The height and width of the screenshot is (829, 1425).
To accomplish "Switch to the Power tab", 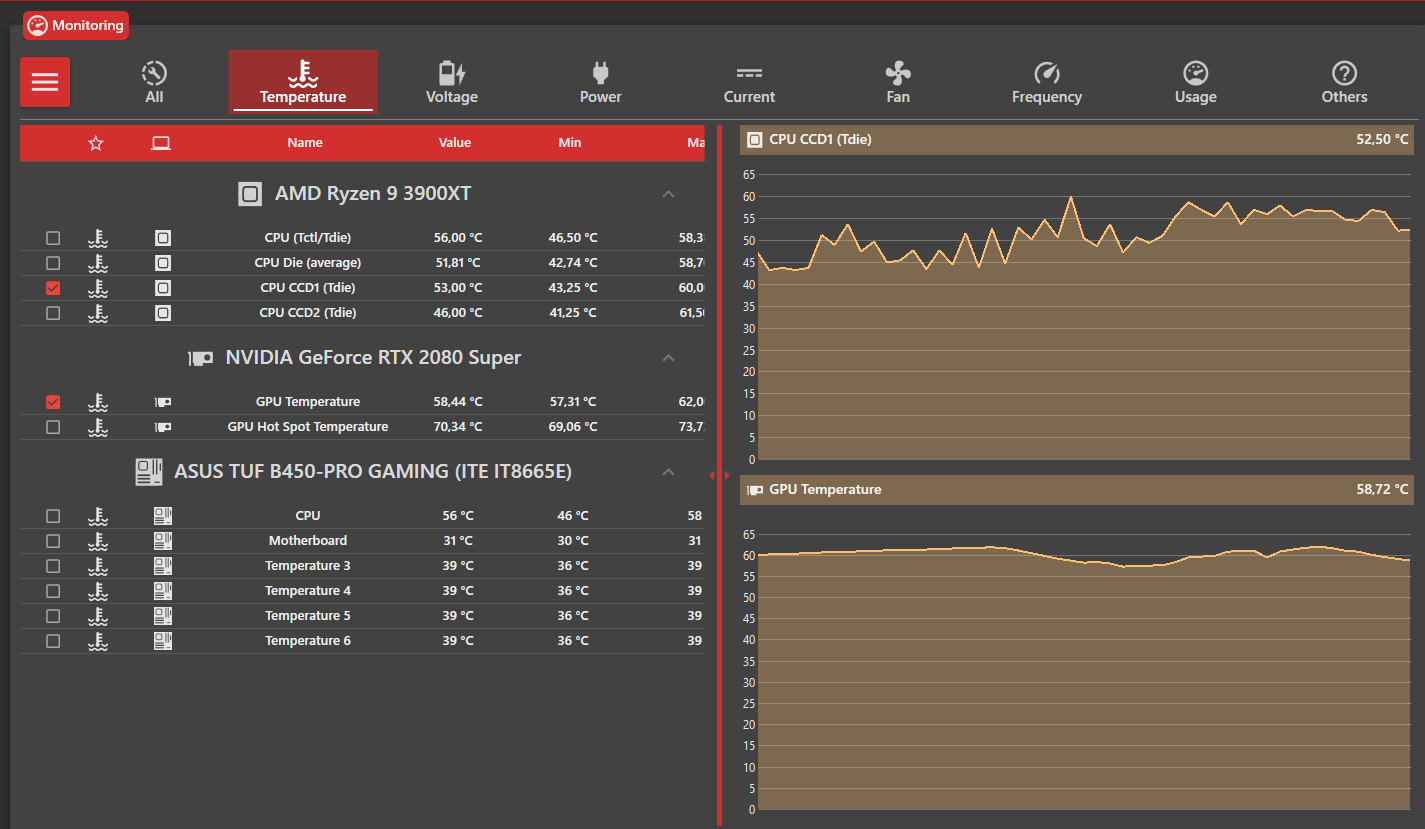I will click(x=600, y=82).
